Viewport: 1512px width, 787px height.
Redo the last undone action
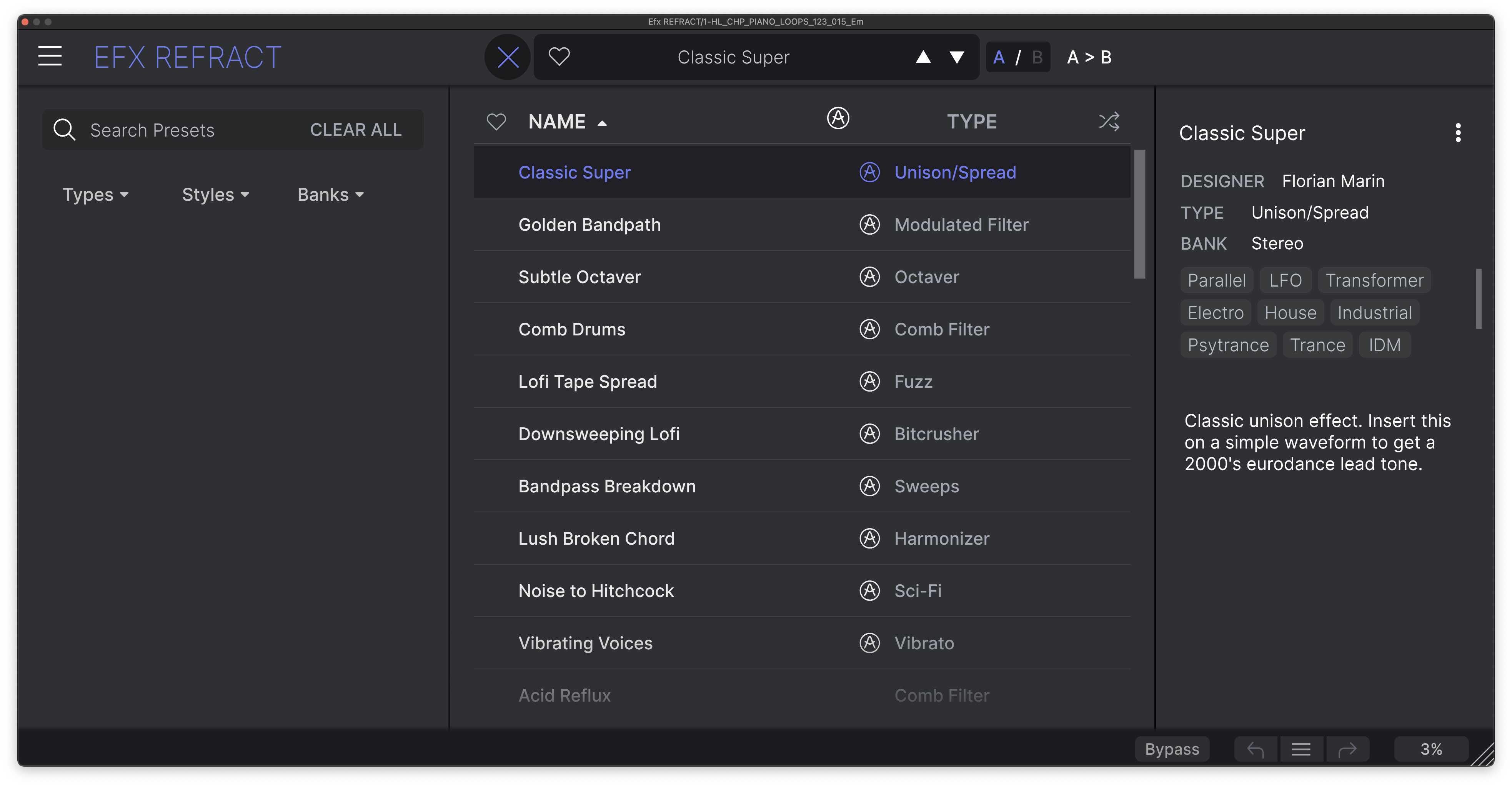(x=1347, y=749)
